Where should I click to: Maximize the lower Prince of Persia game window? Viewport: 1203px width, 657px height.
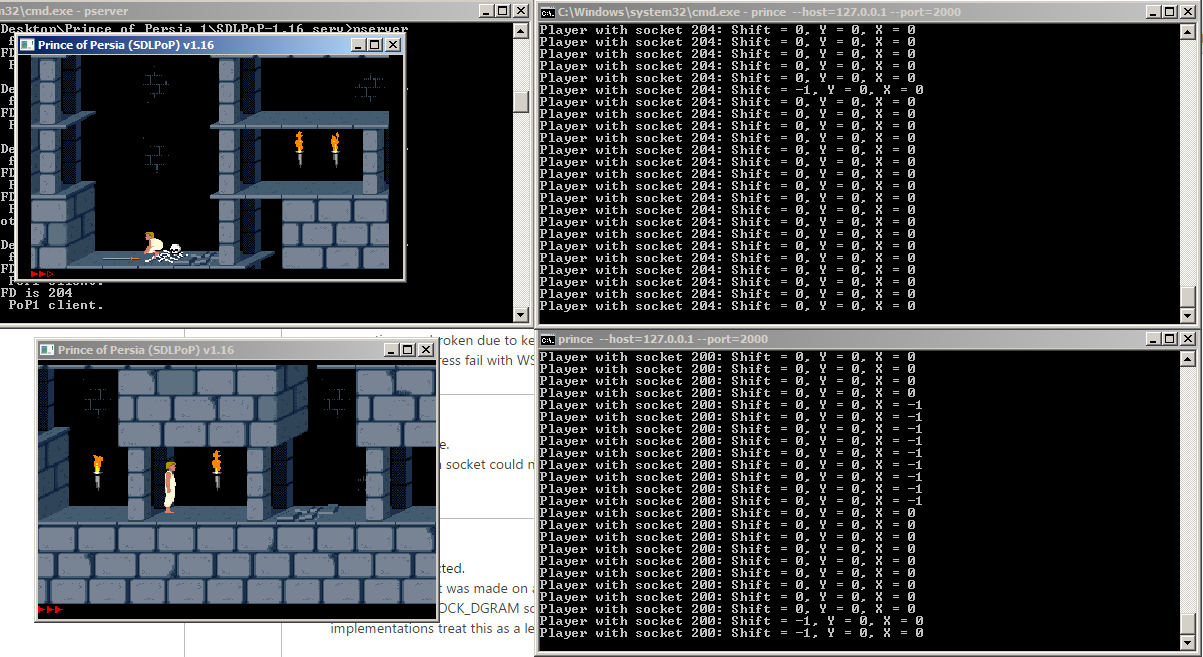point(407,350)
